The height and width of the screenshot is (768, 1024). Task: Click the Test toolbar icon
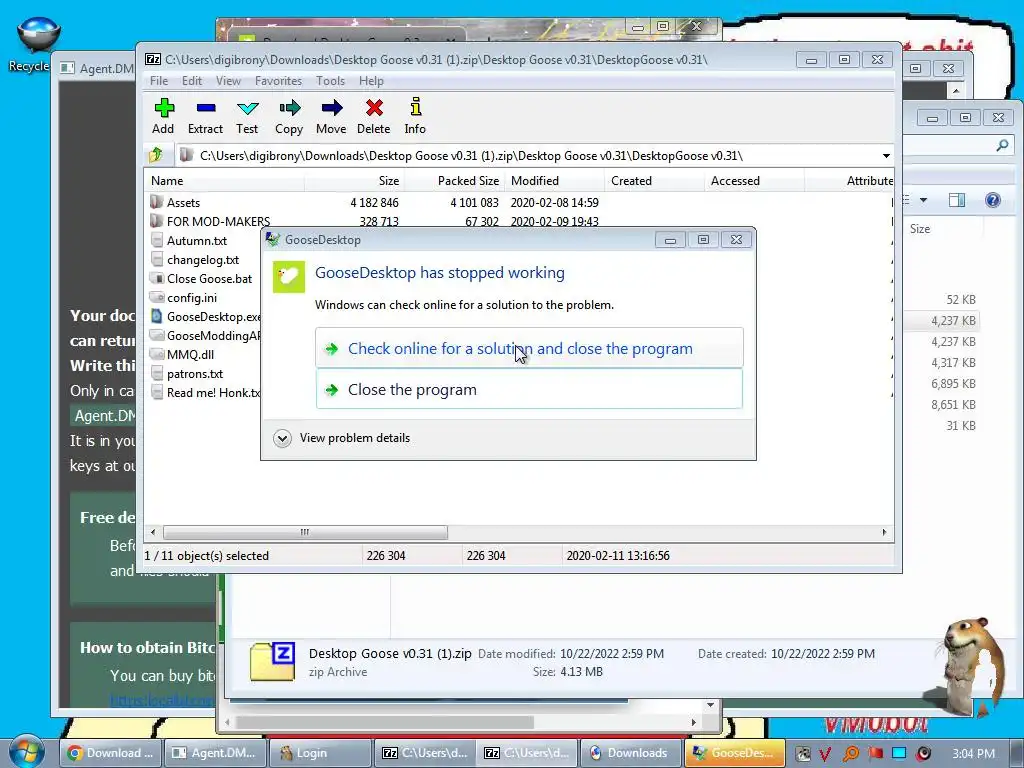click(x=247, y=116)
